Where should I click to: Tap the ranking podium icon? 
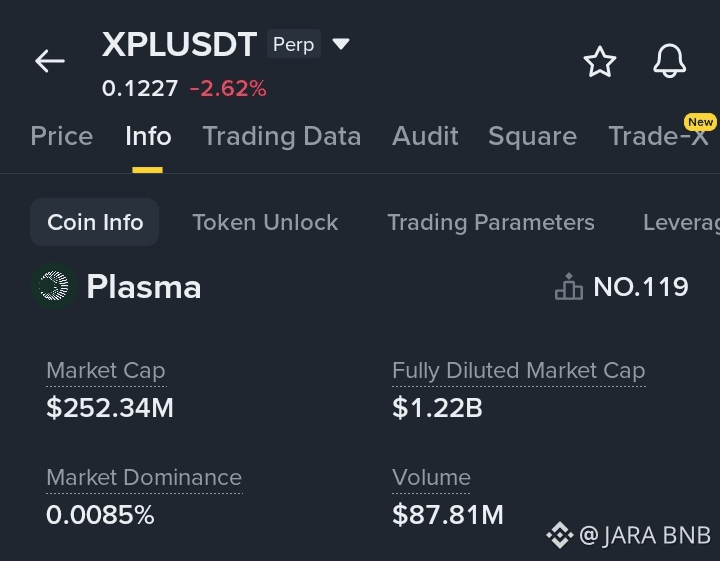[x=569, y=288]
